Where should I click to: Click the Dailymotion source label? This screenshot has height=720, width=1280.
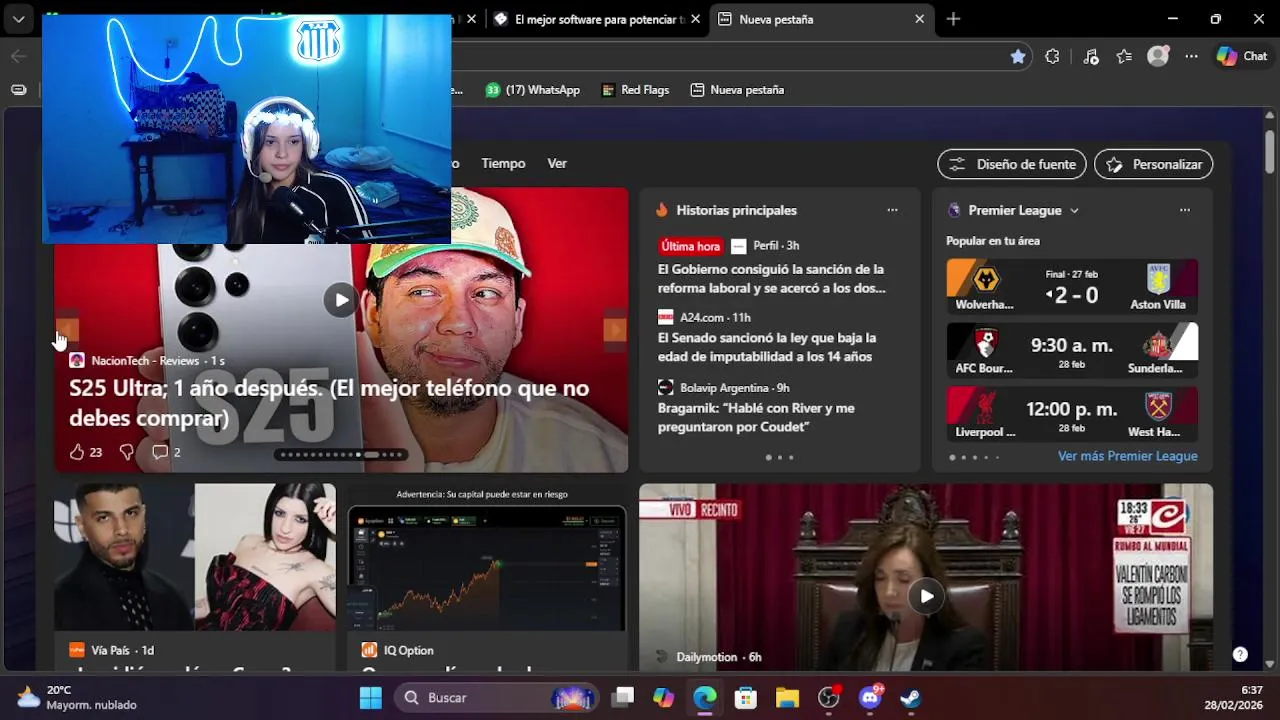point(708,657)
